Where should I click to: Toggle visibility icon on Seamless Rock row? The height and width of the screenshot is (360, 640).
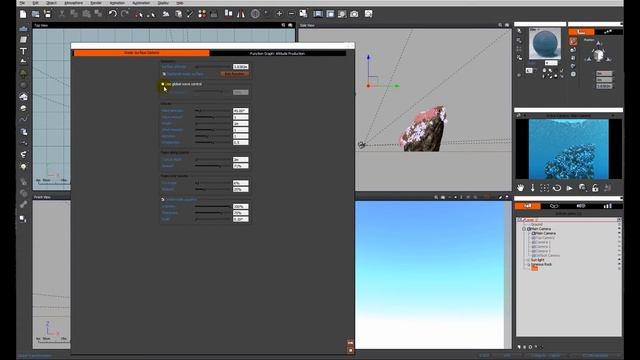619,264
